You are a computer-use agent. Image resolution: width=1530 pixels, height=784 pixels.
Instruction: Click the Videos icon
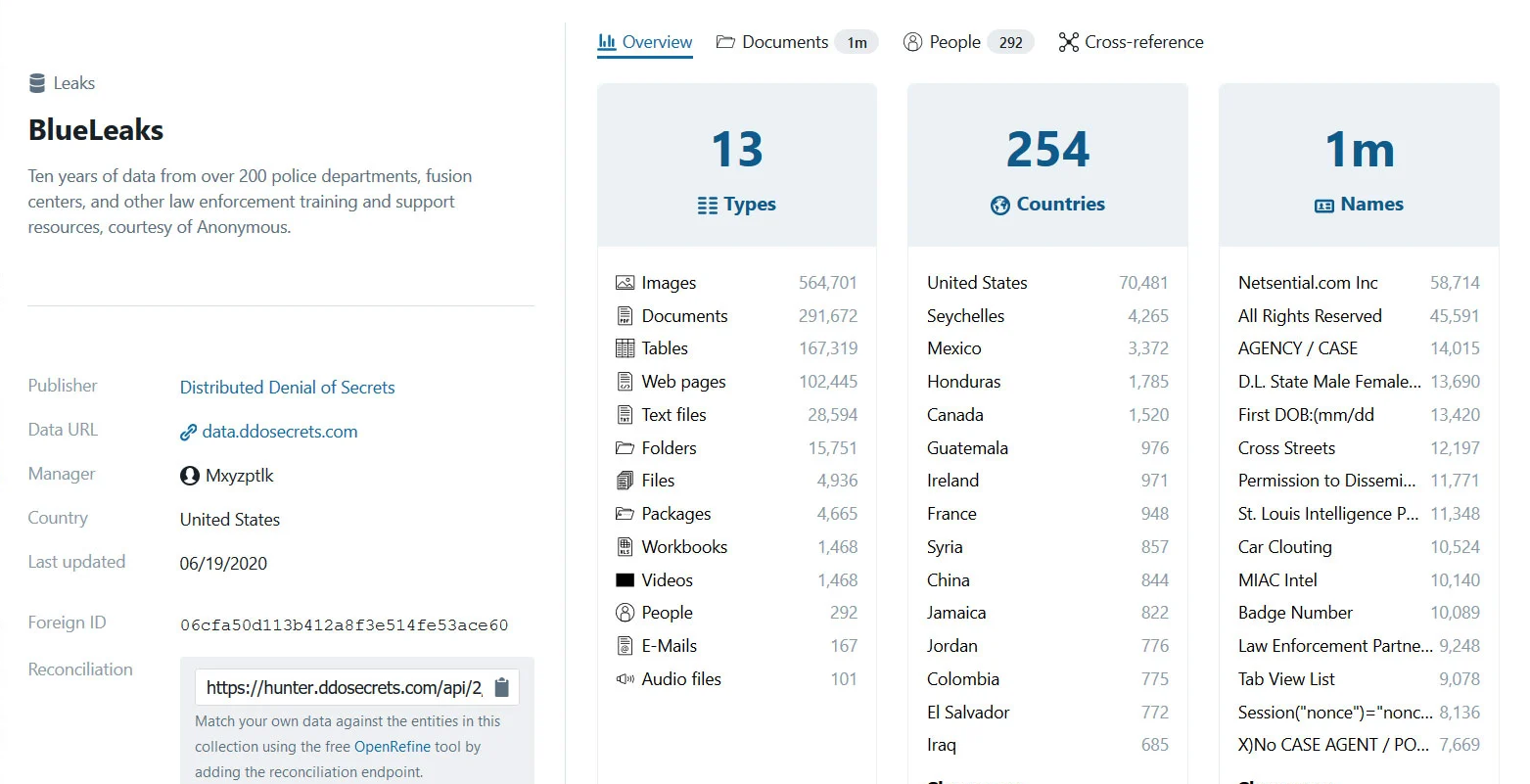click(x=625, y=580)
